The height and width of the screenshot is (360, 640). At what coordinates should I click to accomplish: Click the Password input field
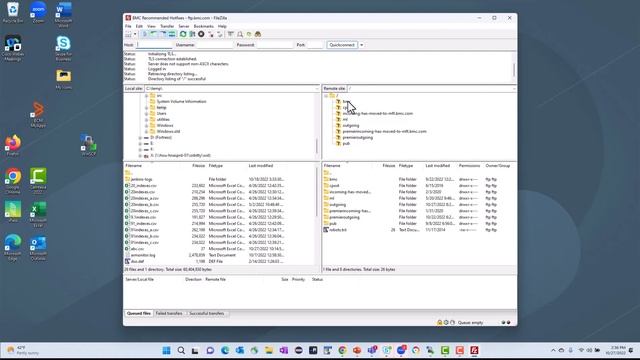[274, 45]
